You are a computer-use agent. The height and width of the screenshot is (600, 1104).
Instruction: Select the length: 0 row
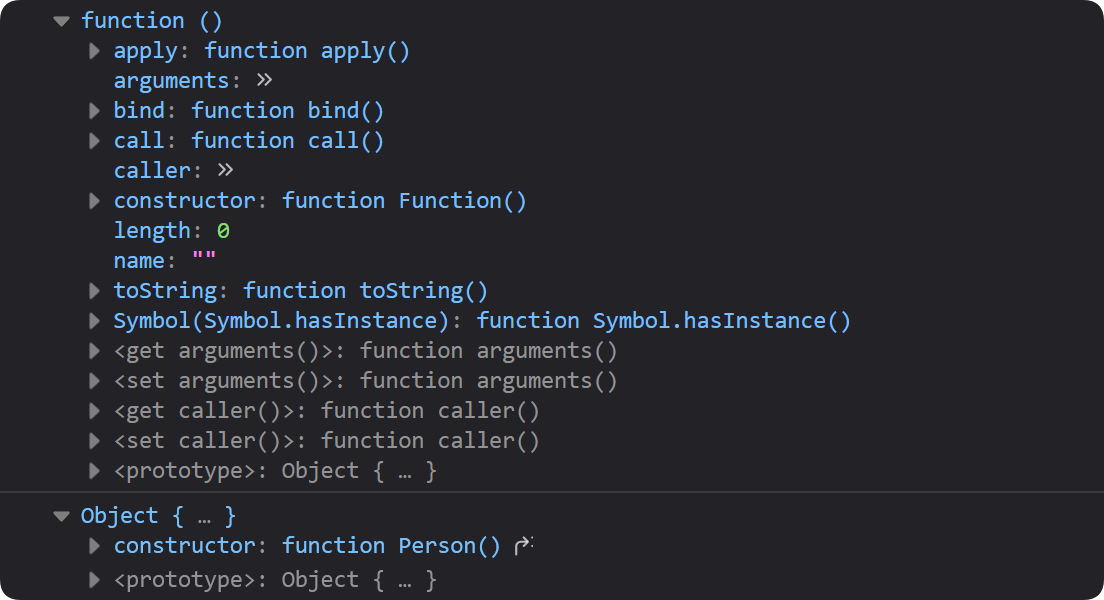(x=171, y=231)
